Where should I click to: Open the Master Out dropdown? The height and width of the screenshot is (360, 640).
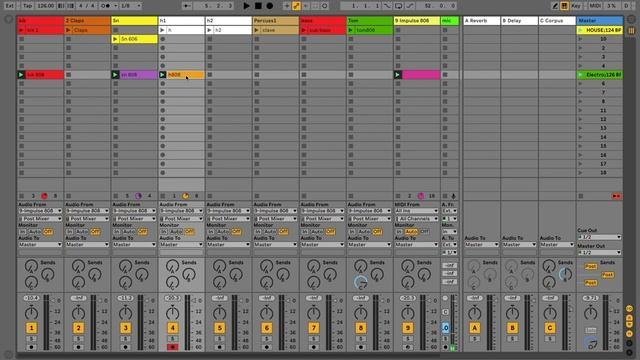pyautogui.click(x=599, y=252)
